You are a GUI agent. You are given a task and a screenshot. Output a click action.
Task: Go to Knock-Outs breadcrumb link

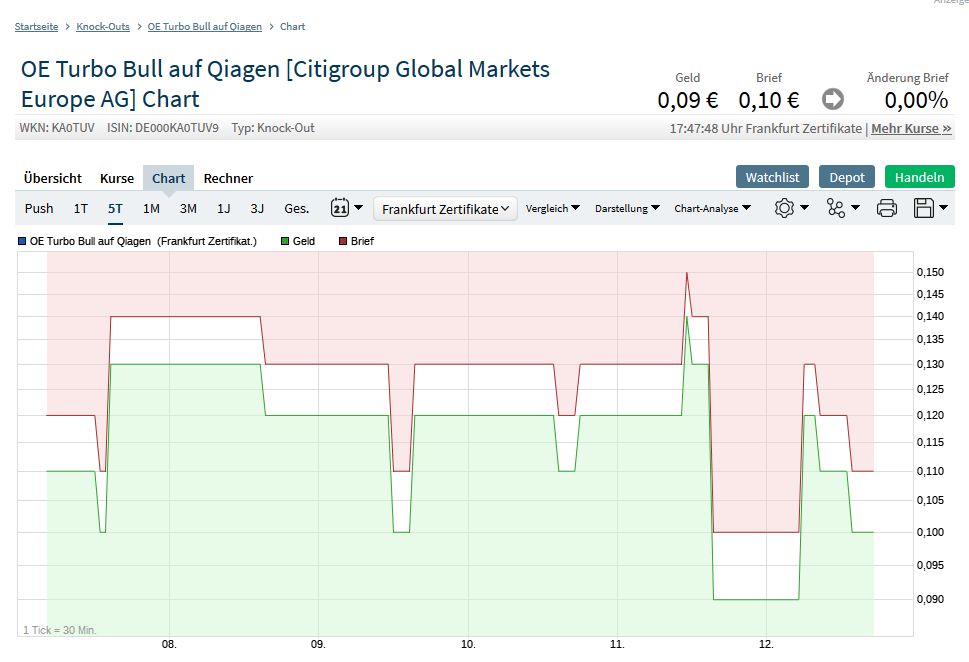pos(103,26)
